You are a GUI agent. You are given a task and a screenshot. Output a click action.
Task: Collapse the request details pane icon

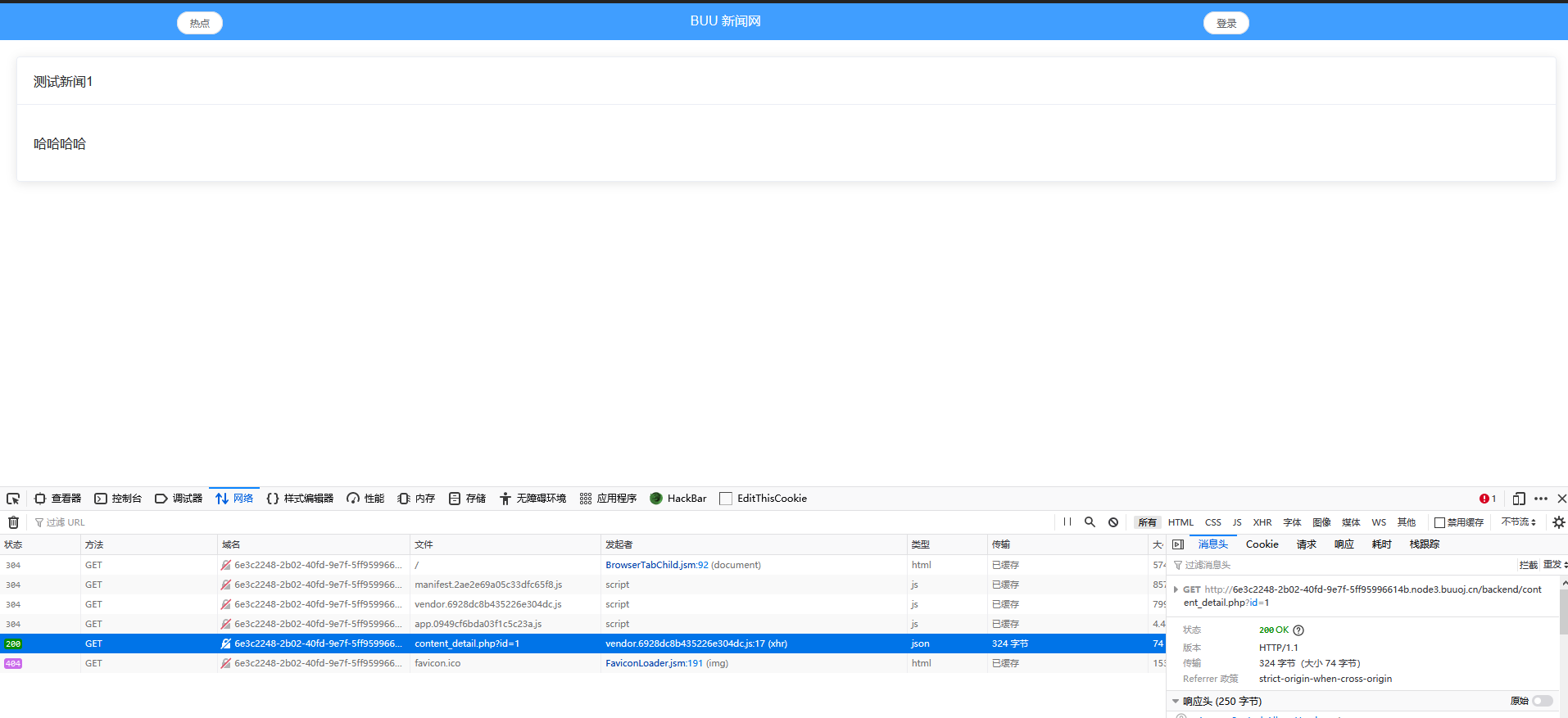(x=1178, y=544)
